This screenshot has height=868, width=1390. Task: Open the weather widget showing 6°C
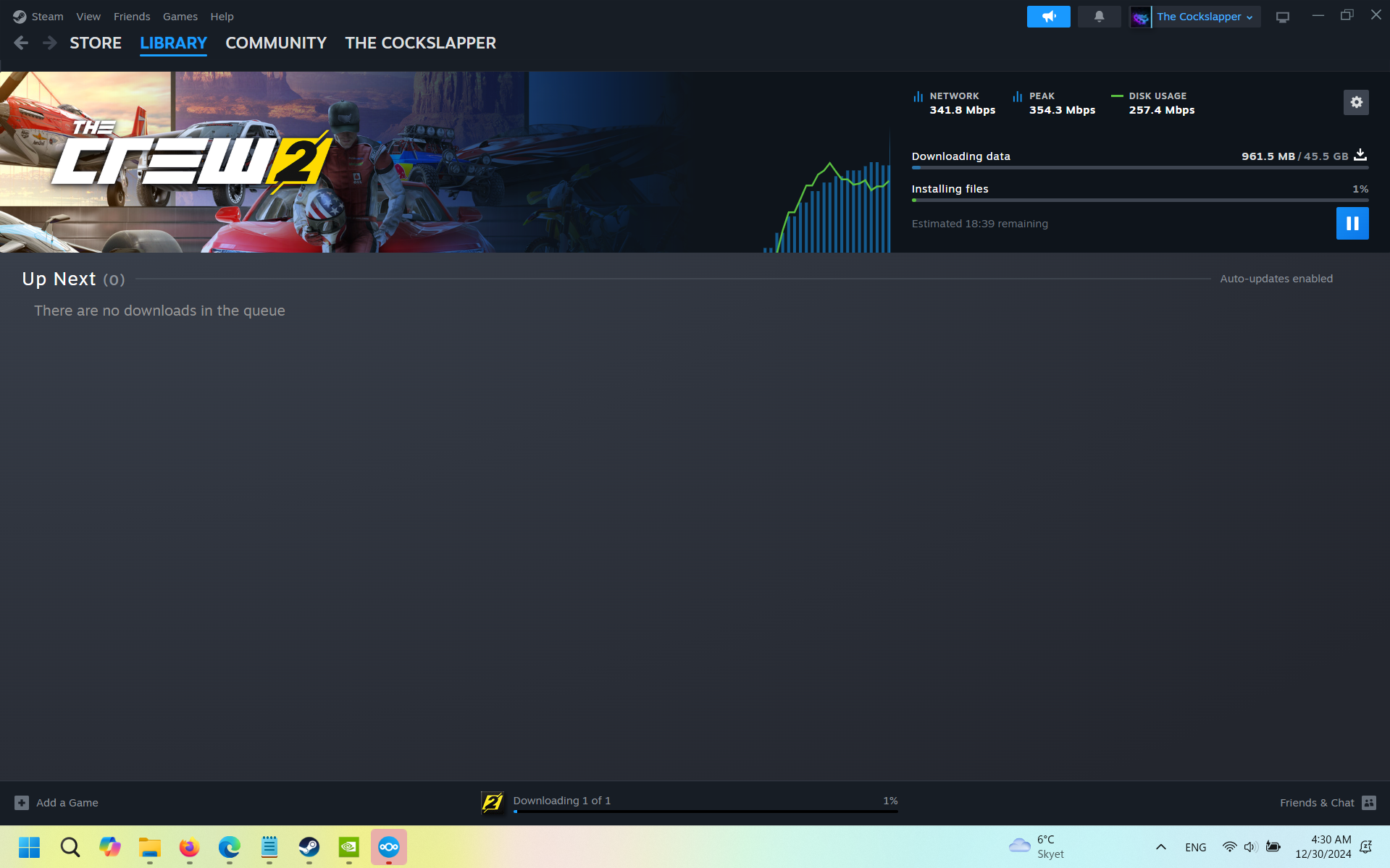pyautogui.click(x=1037, y=847)
